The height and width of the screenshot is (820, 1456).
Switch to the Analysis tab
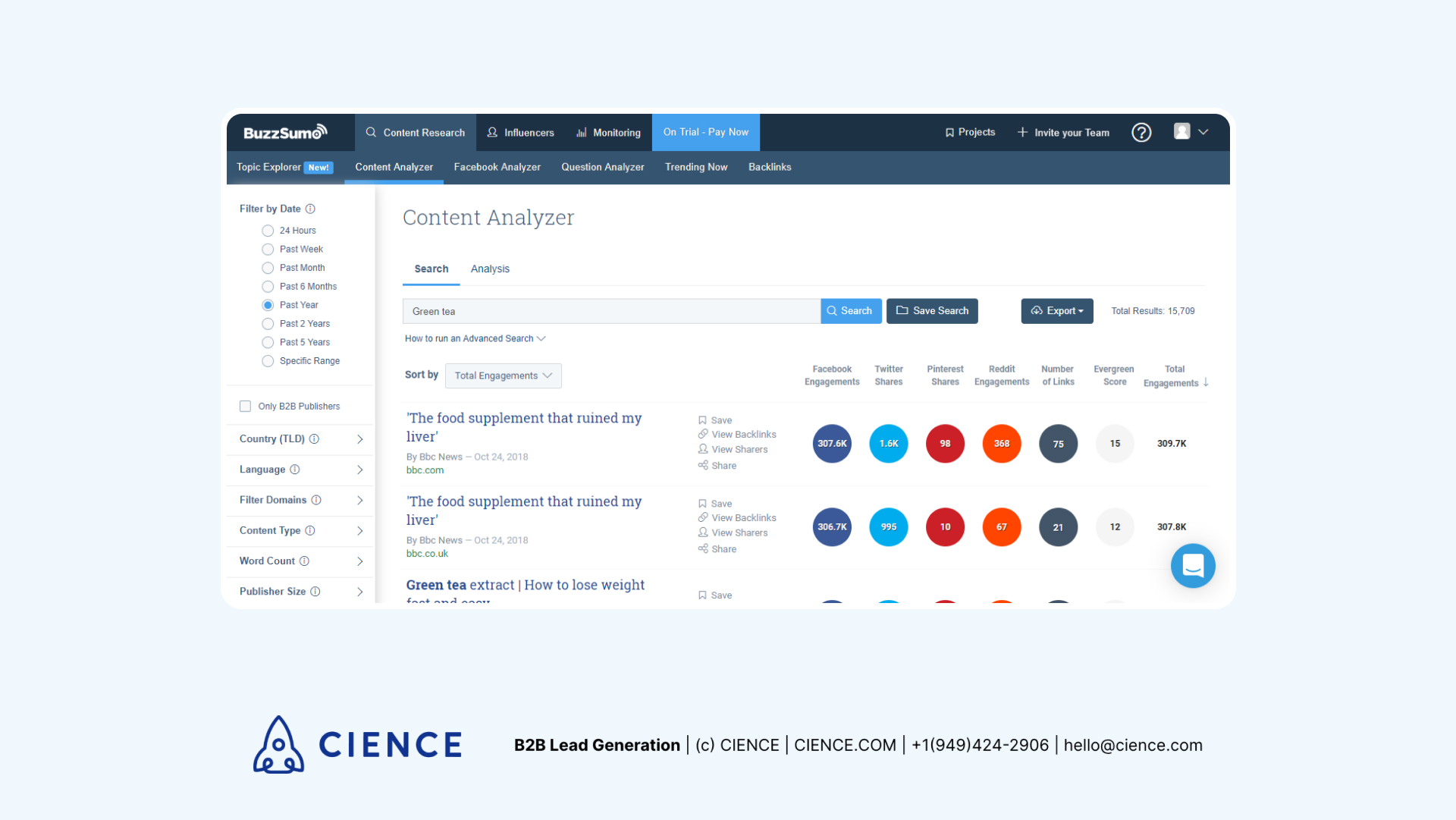(490, 268)
